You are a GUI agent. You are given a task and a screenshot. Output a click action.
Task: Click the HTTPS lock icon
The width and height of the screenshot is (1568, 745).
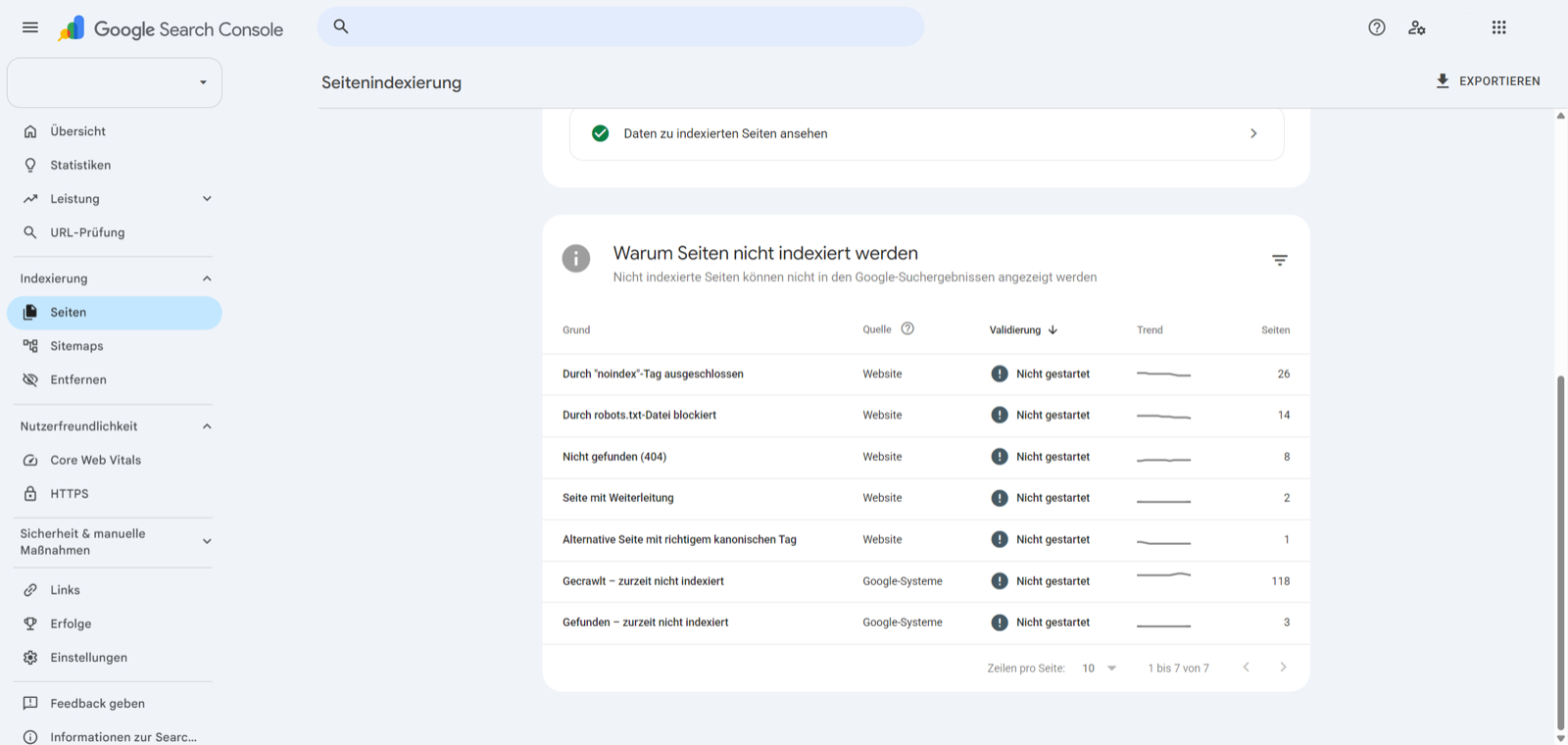click(x=30, y=494)
